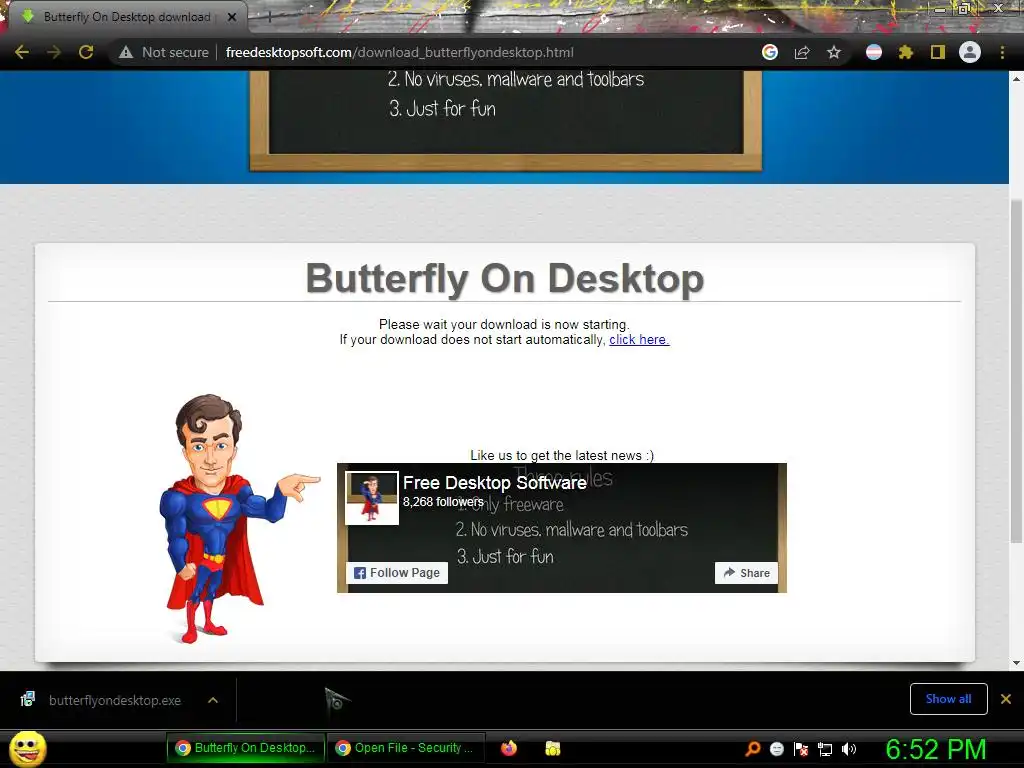Open the volume speaker tray icon
1024x768 pixels.
pyautogui.click(x=849, y=748)
